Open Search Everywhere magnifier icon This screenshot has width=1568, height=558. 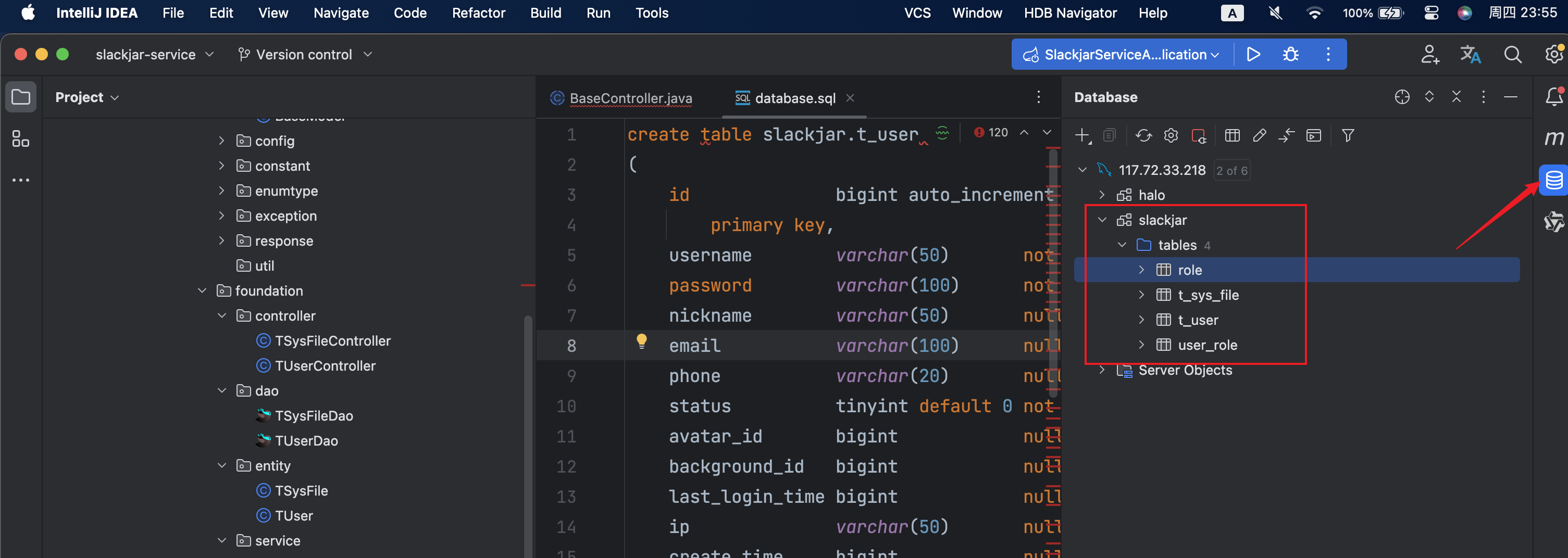point(1512,55)
